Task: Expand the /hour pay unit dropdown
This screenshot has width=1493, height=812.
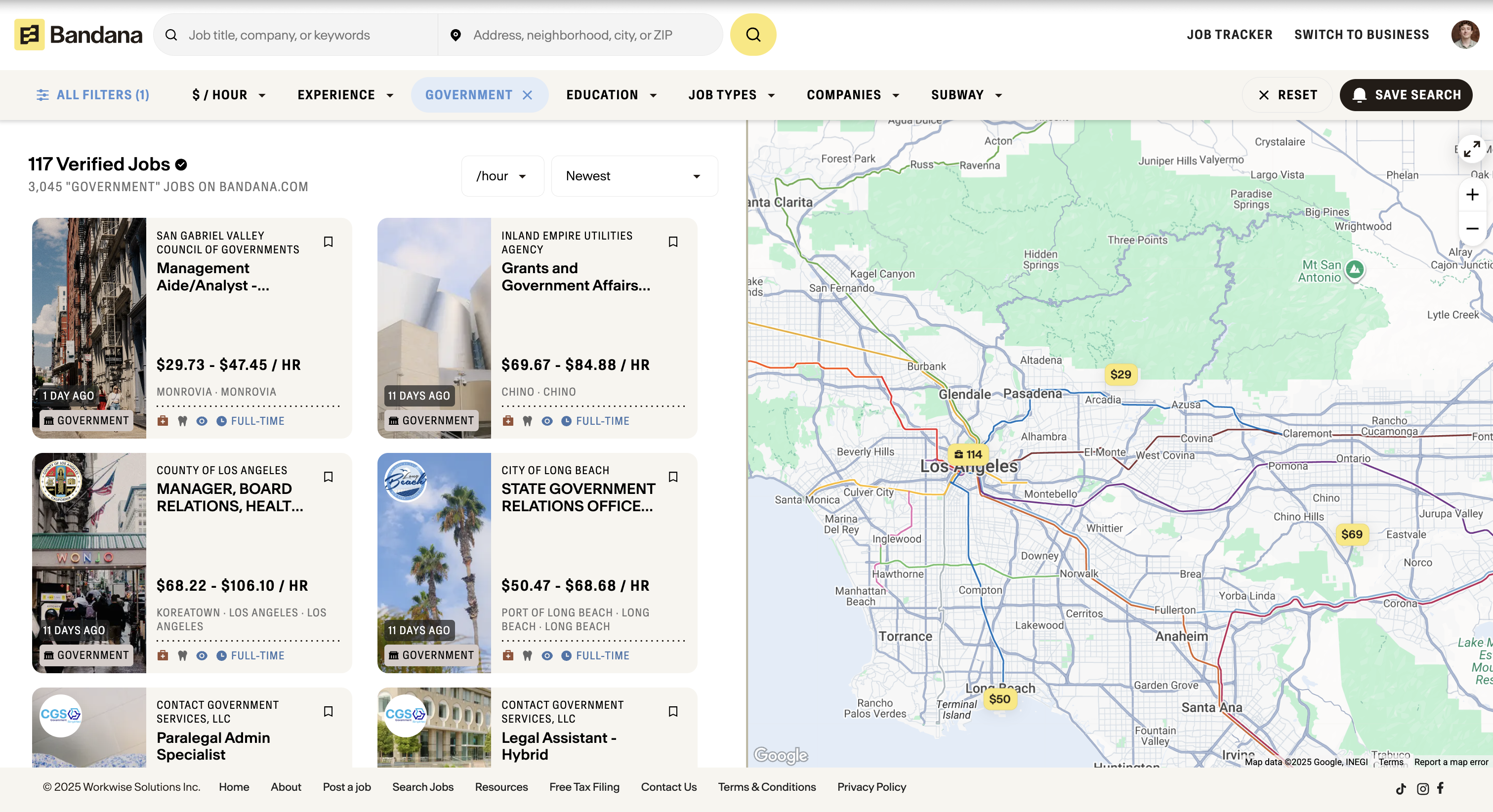Action: 502,176
